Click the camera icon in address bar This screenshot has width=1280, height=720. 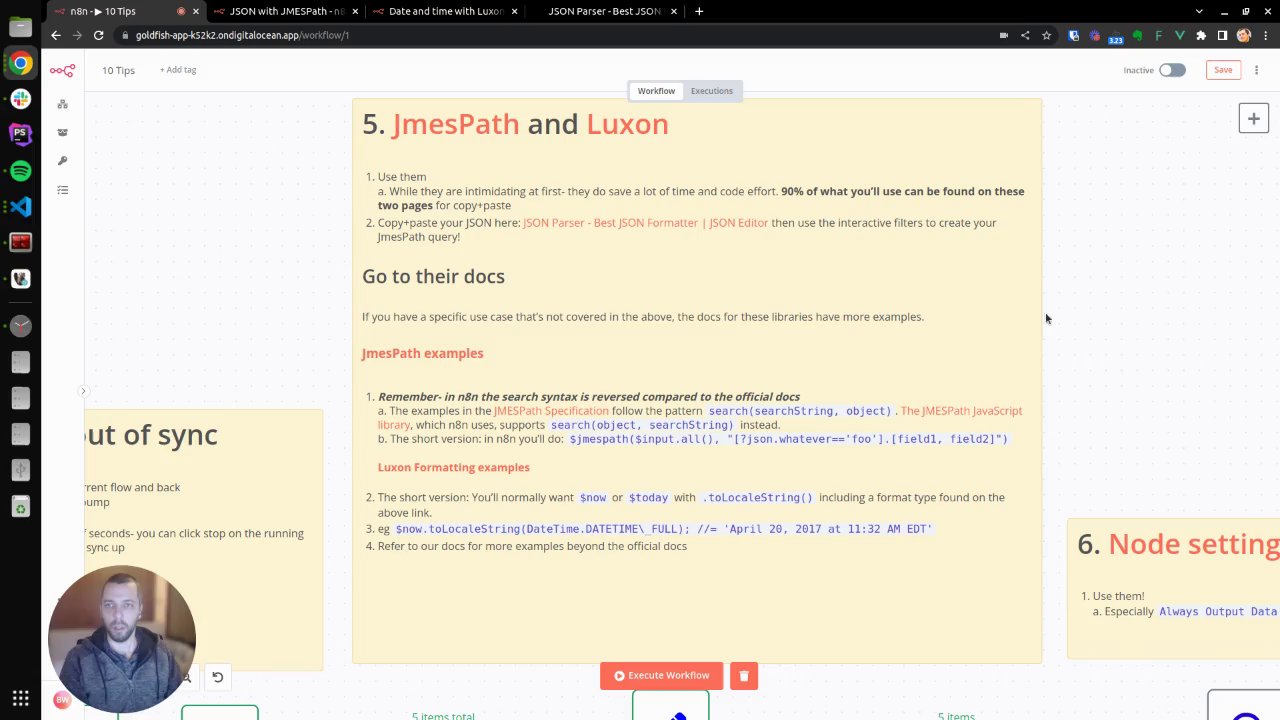point(1004,35)
